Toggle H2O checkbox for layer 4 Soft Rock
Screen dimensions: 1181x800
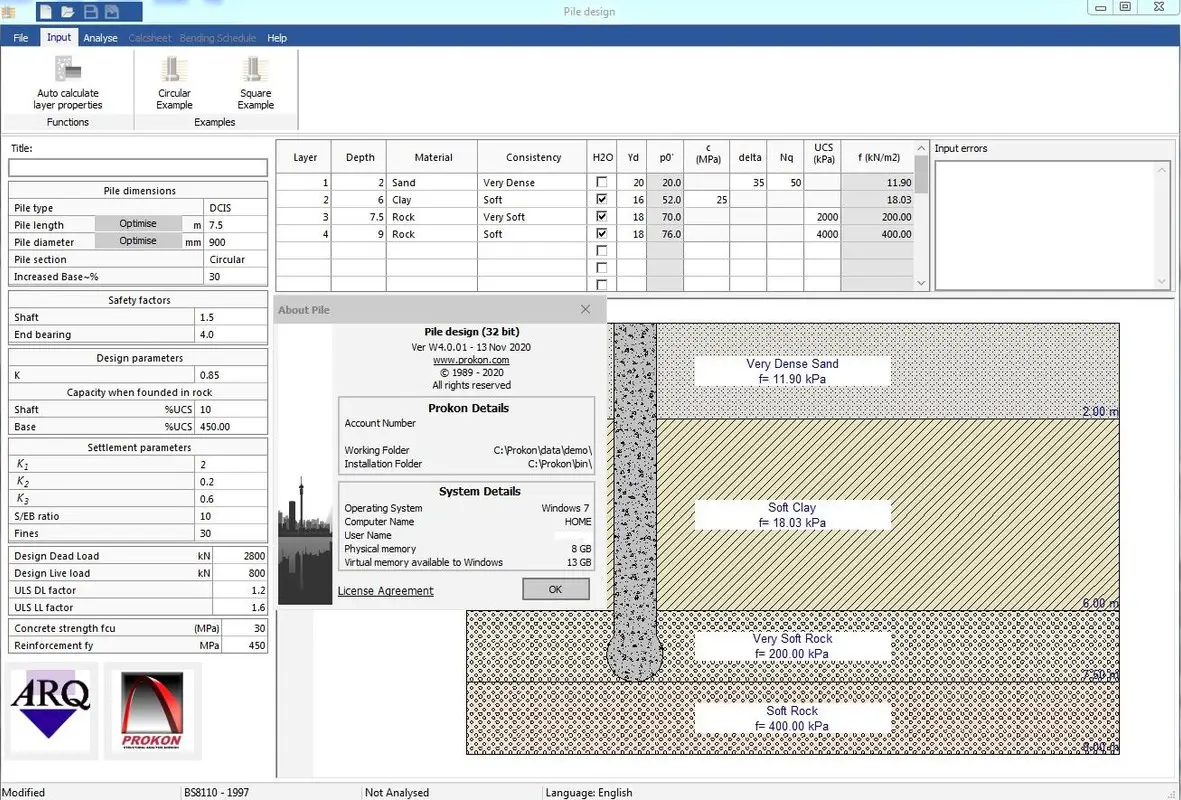(x=601, y=234)
